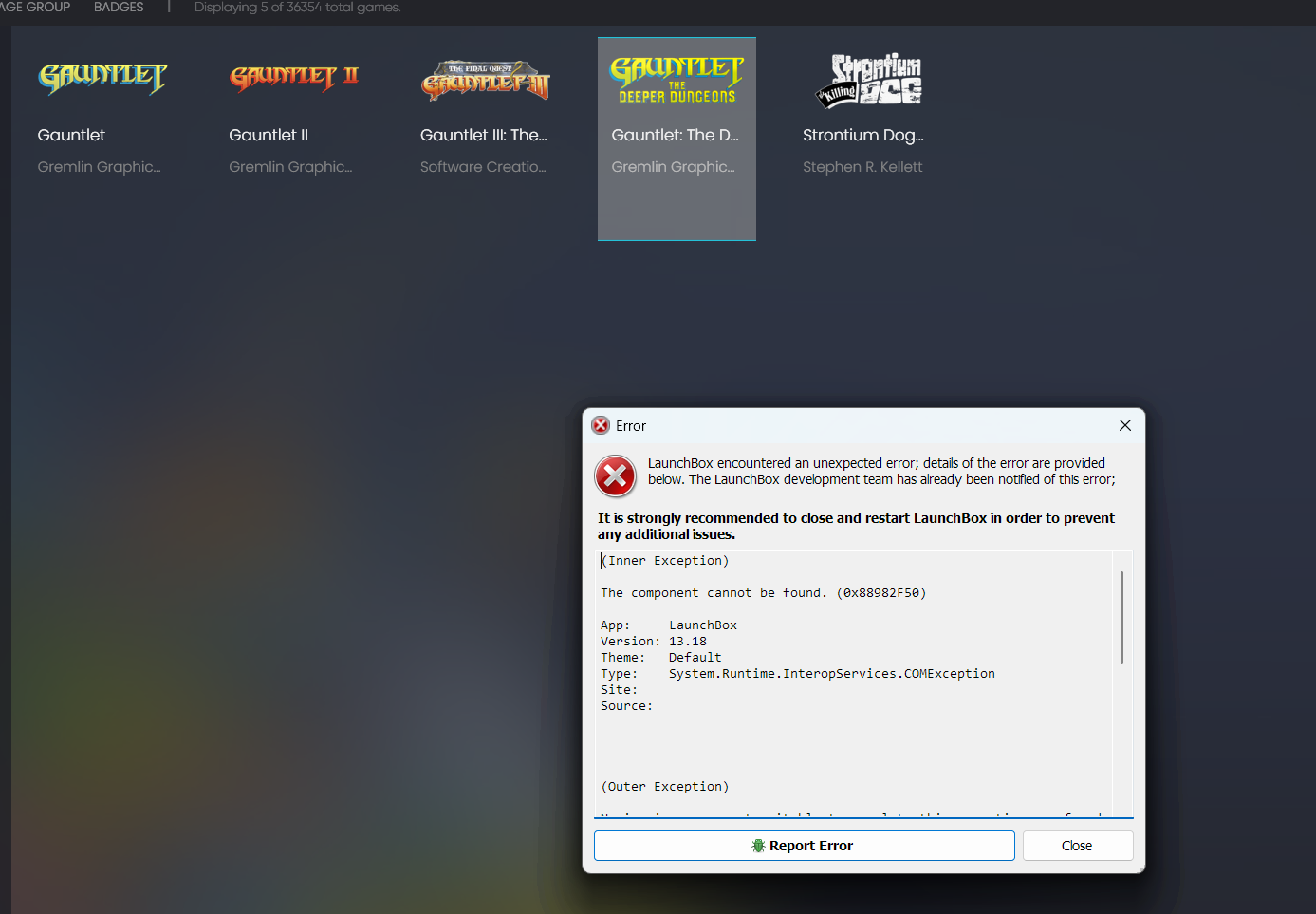This screenshot has height=914, width=1316.
Task: Click the Gauntlet game logo thumbnail
Action: [x=102, y=79]
